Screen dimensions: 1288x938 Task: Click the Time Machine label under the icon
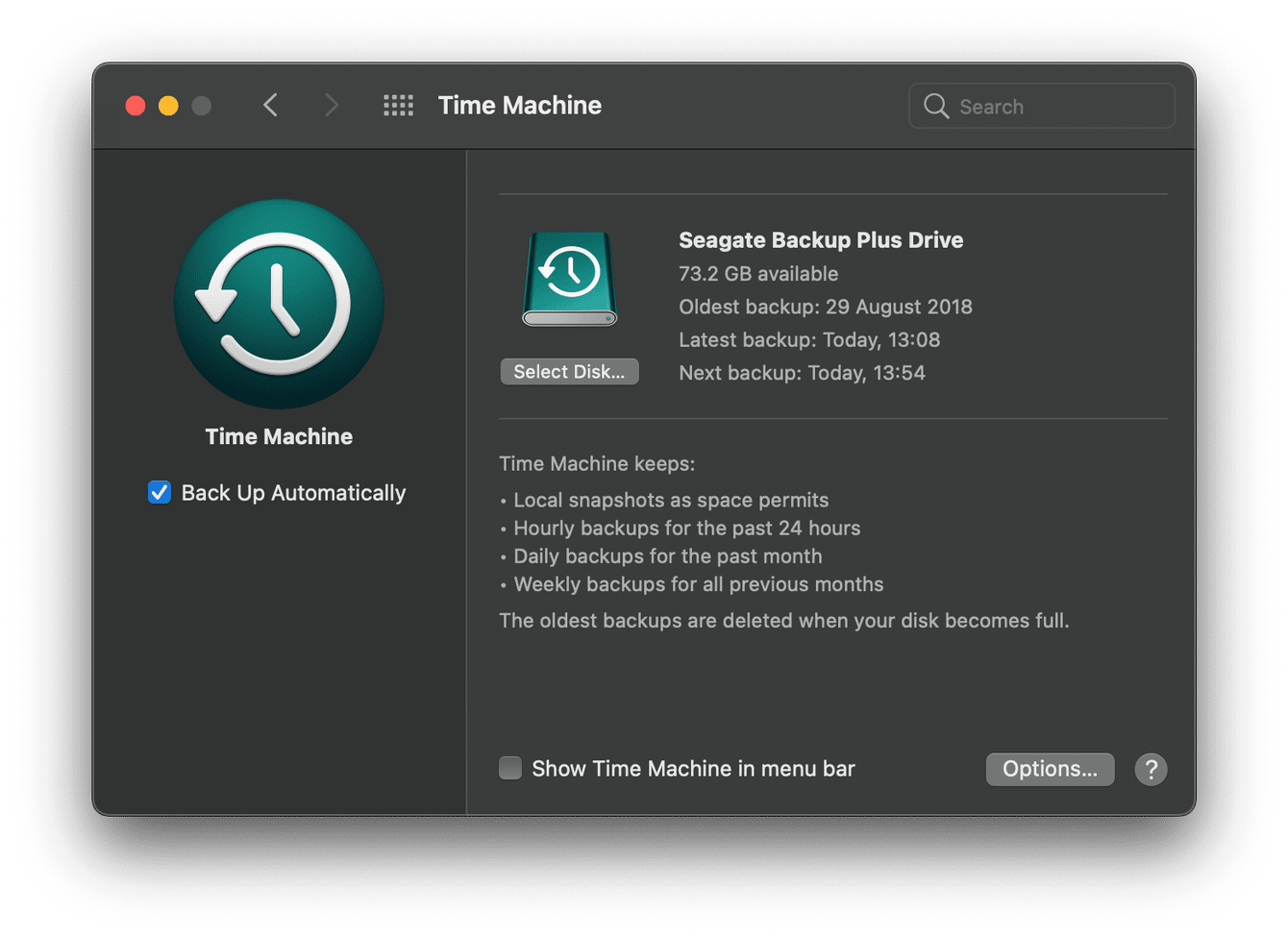pos(279,436)
